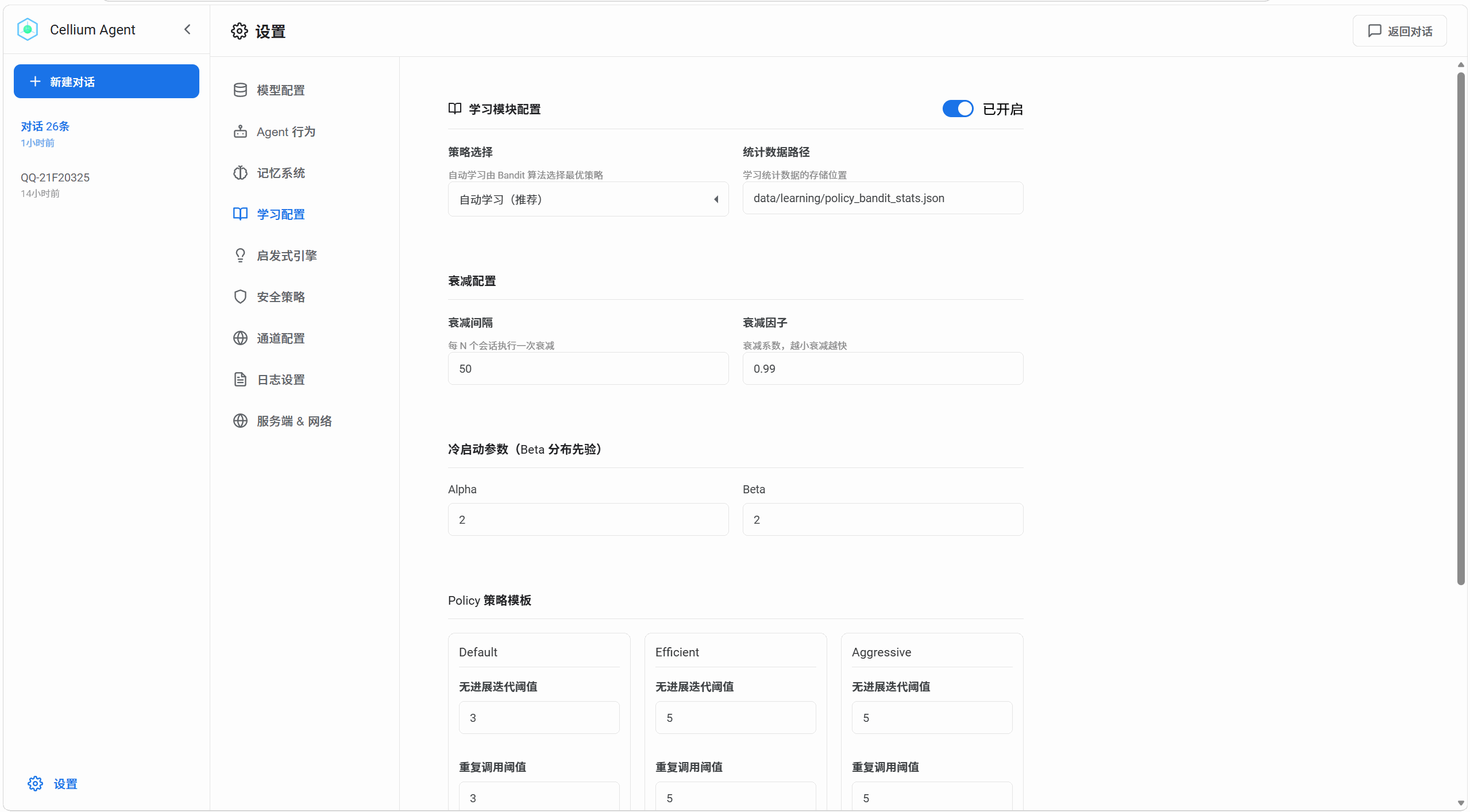Toggle the 学习模块 已开启 switch

958,109
